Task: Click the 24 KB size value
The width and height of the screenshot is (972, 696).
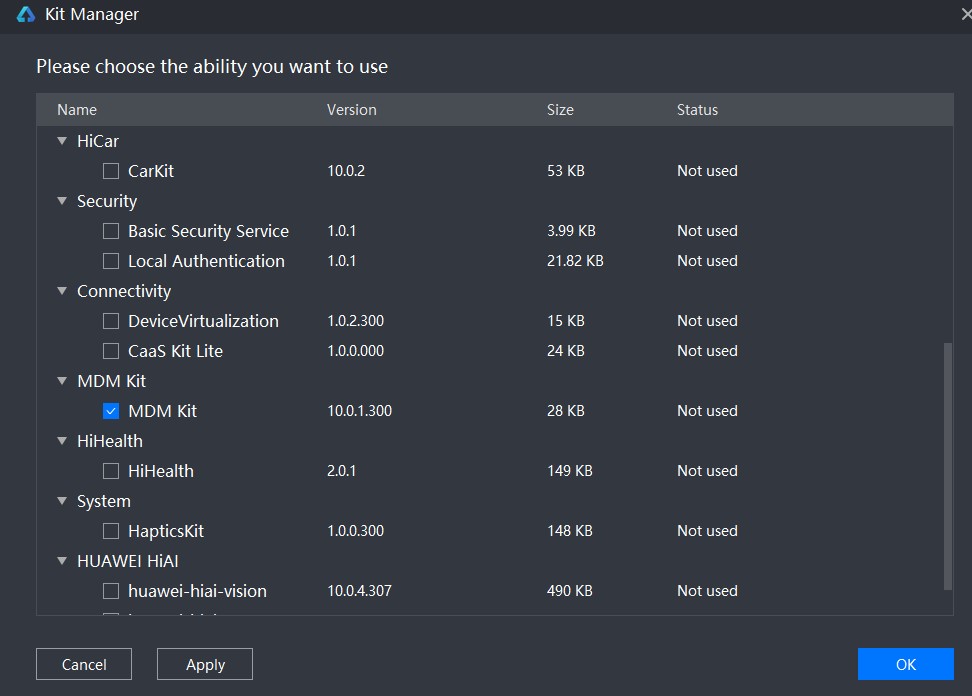Action: pos(566,351)
